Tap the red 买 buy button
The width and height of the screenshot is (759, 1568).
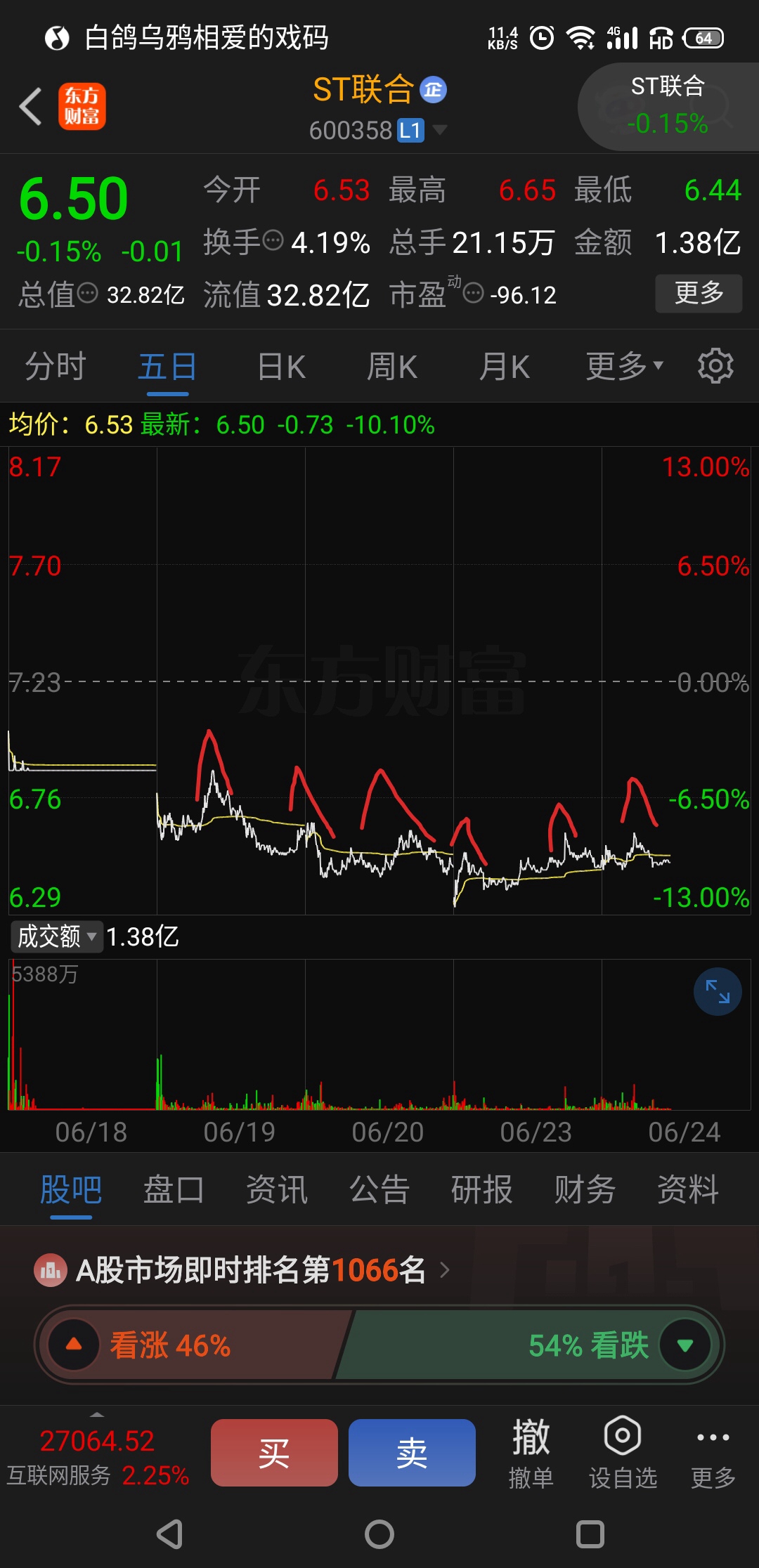point(274,1453)
